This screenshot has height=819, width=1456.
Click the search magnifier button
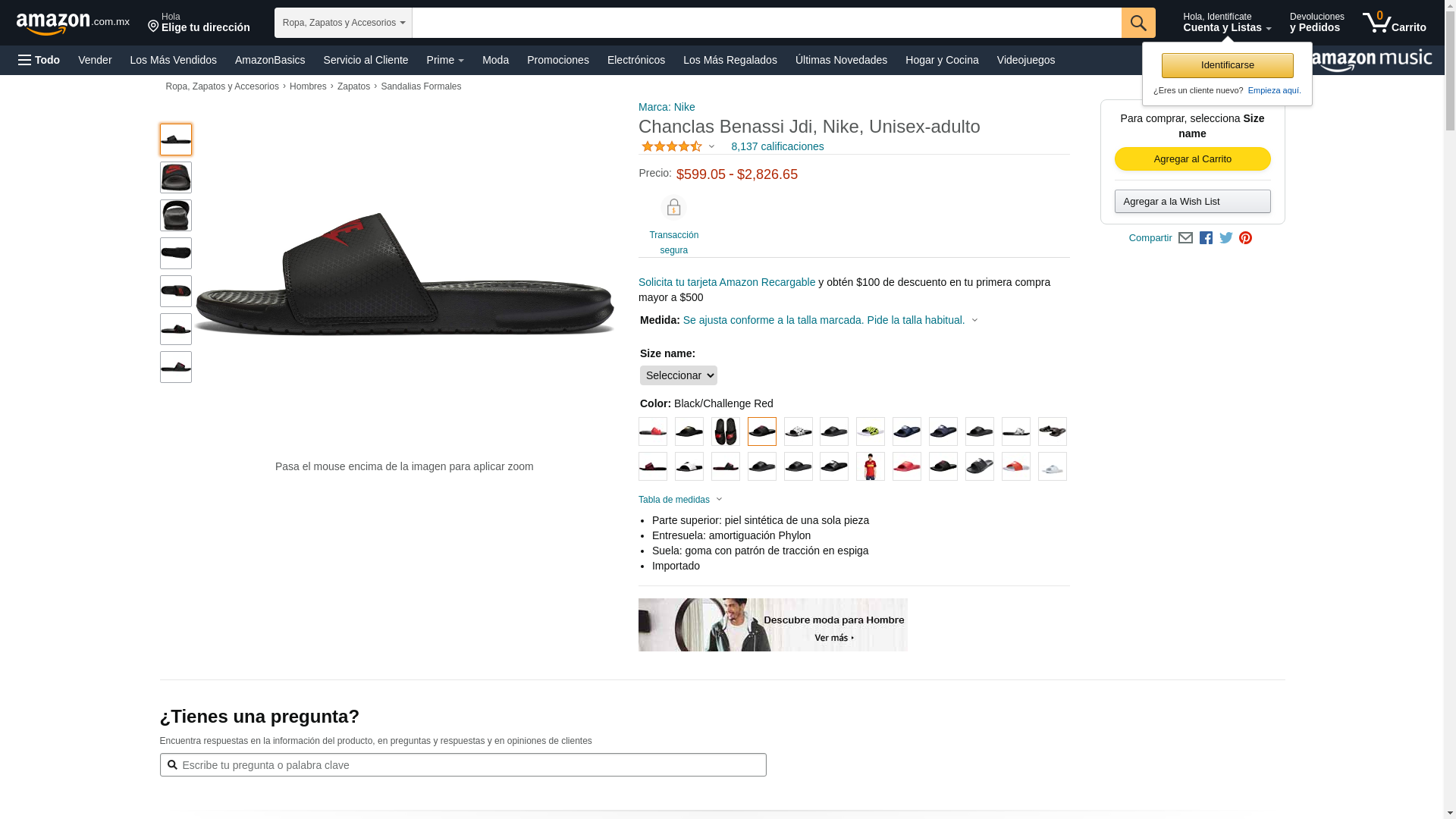coord(1138,23)
